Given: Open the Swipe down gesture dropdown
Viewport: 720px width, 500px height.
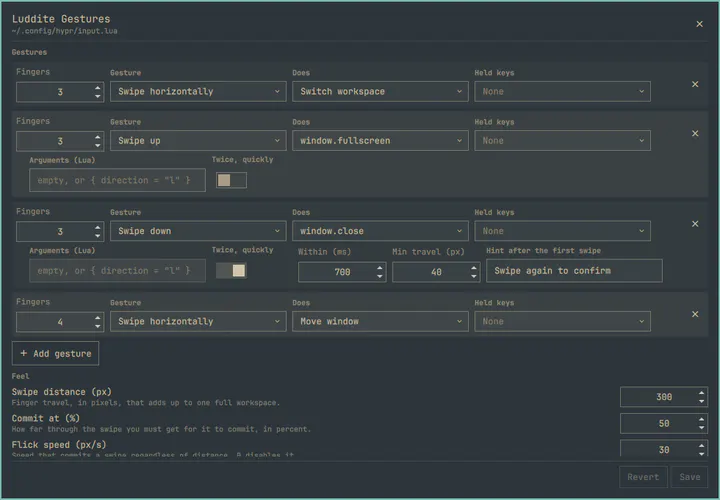Looking at the screenshot, I should 198,231.
